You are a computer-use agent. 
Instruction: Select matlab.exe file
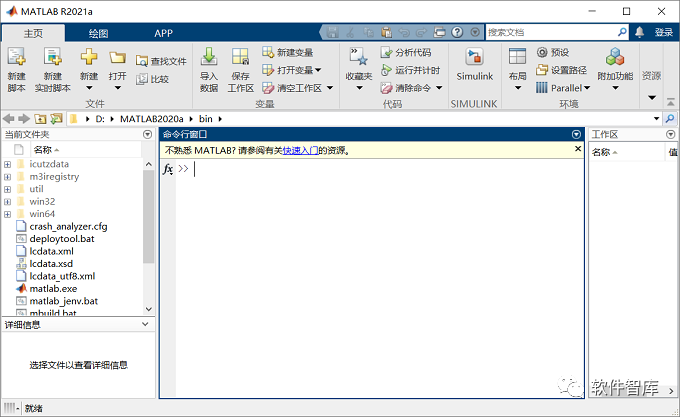pyautogui.click(x=53, y=289)
